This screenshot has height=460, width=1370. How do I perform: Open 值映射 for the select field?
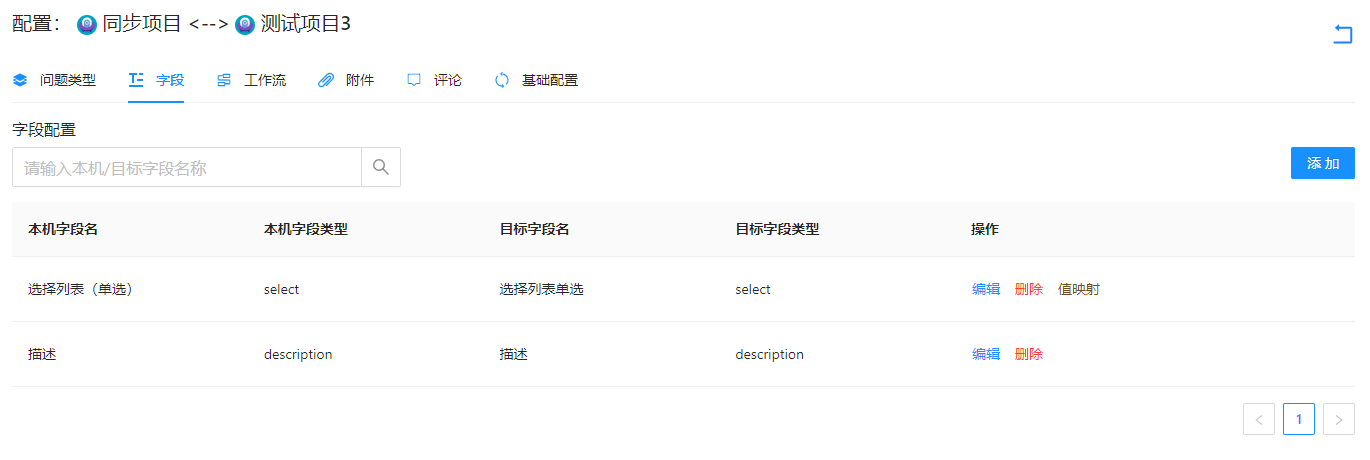tap(1079, 289)
